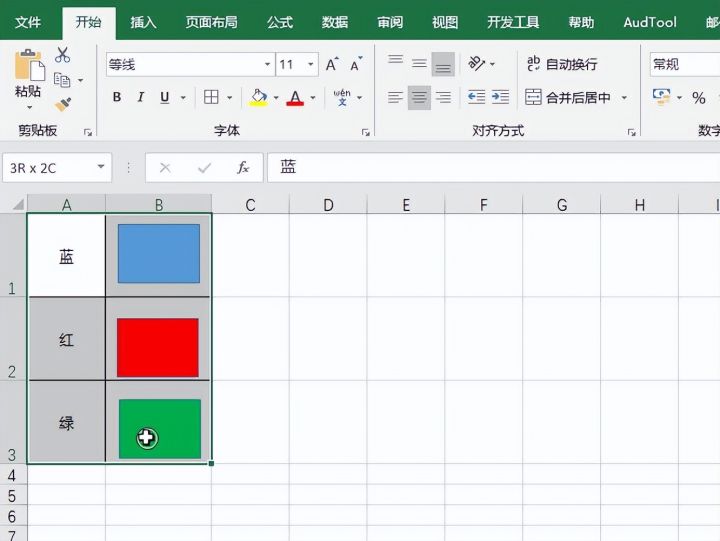Confirm entry with checkmark icon
The image size is (720, 541).
pos(204,168)
